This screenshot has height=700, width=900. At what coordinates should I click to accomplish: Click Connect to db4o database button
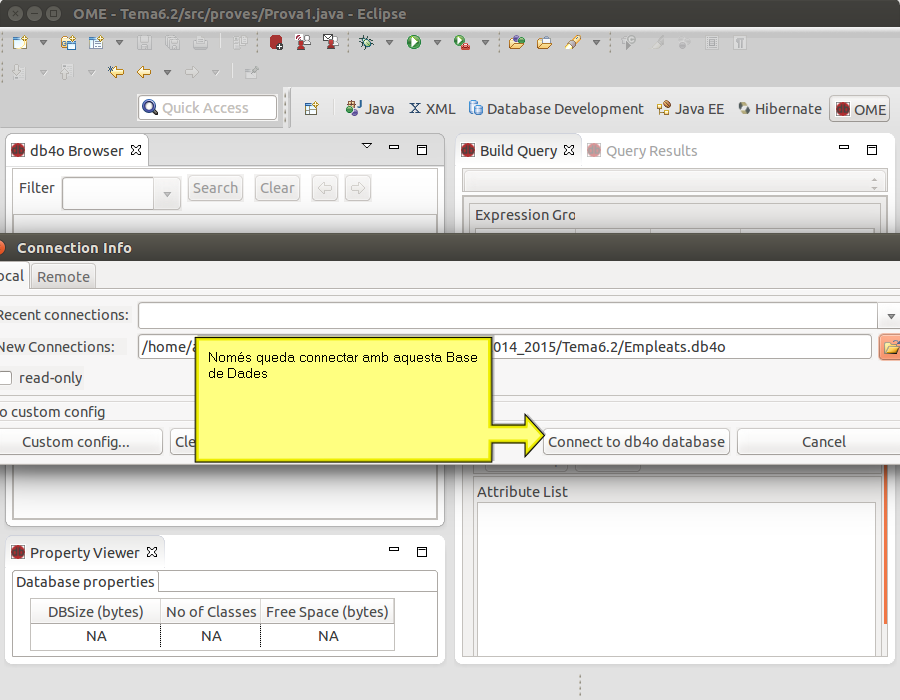click(636, 442)
